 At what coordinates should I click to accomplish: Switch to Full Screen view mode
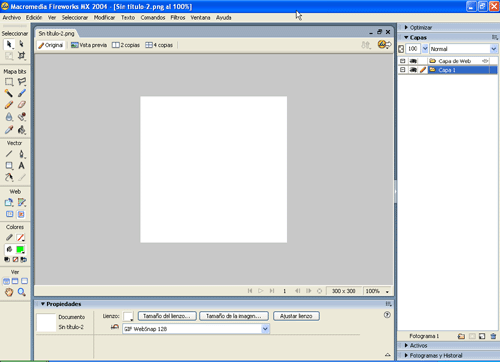tap(24, 281)
